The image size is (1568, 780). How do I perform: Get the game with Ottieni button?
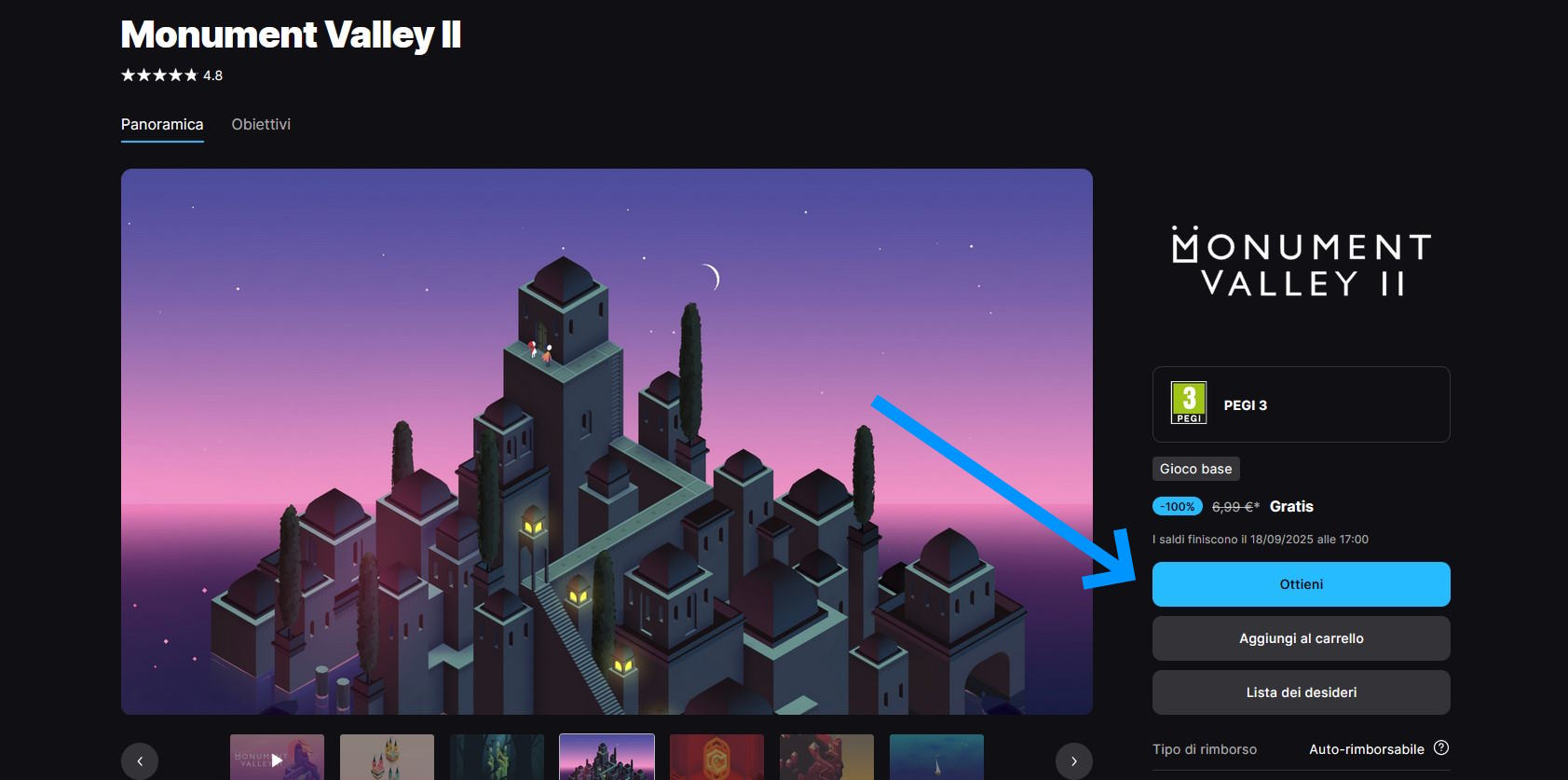[1301, 584]
